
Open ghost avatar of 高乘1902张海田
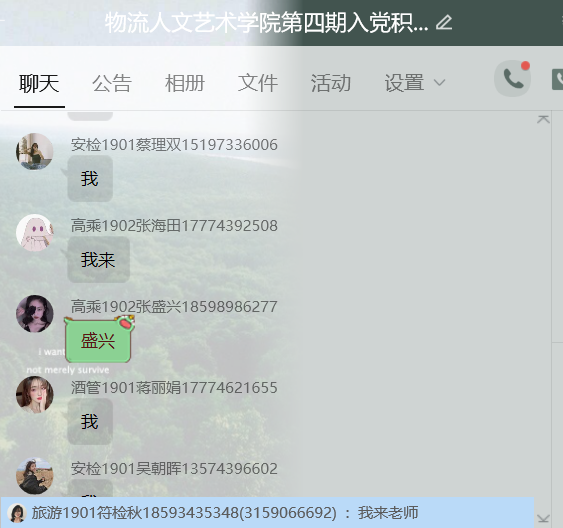pos(34,233)
